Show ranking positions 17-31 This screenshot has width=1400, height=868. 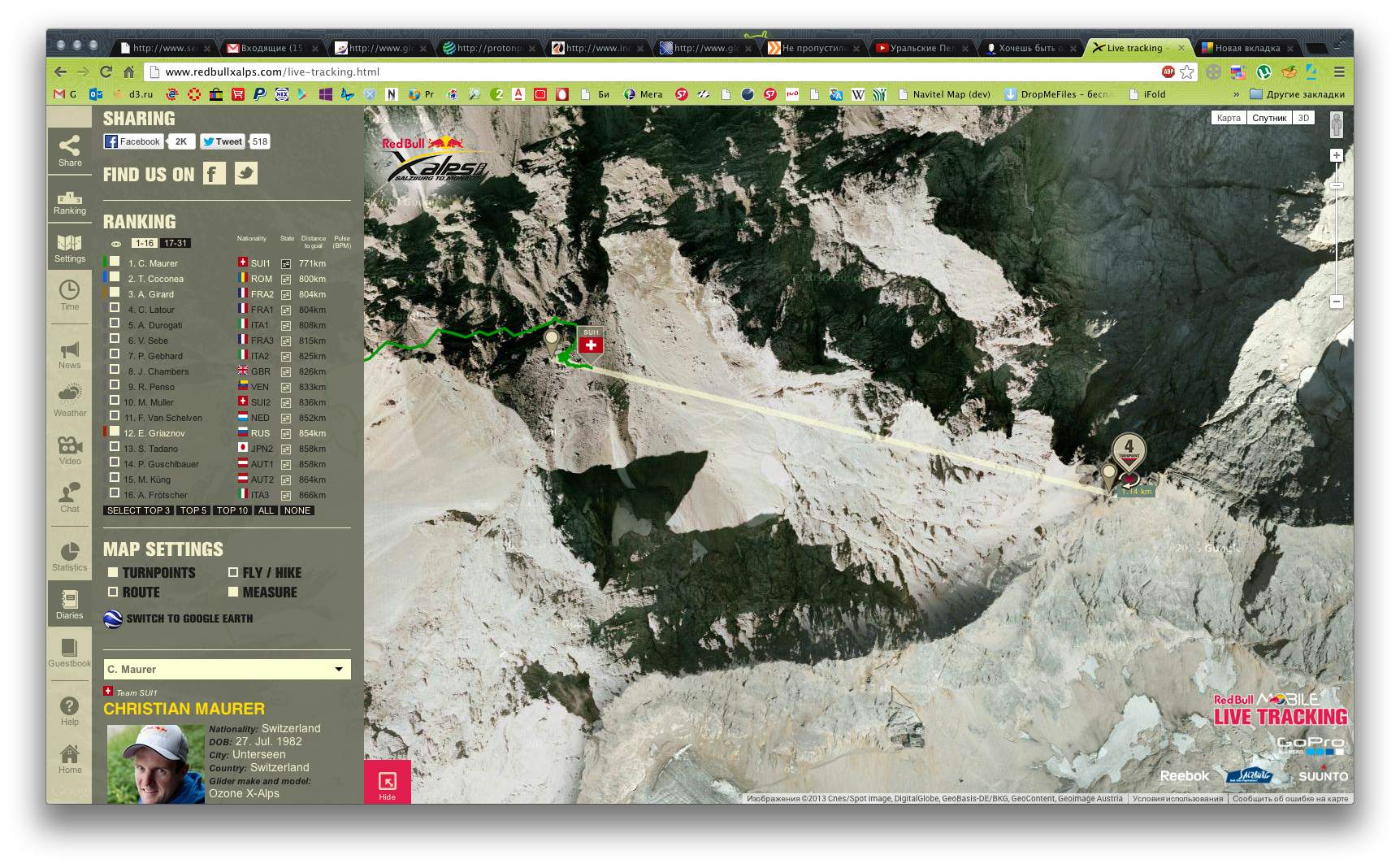point(176,243)
